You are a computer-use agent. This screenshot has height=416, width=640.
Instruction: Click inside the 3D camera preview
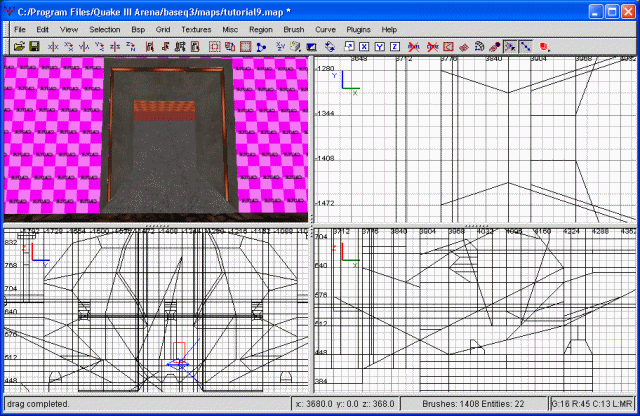156,139
